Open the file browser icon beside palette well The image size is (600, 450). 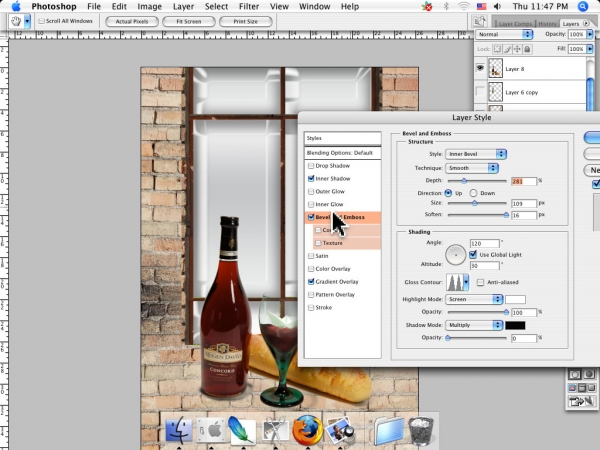pos(479,21)
